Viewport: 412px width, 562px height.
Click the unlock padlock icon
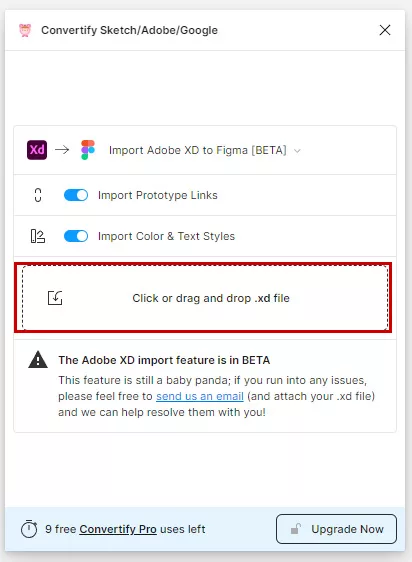pos(295,529)
